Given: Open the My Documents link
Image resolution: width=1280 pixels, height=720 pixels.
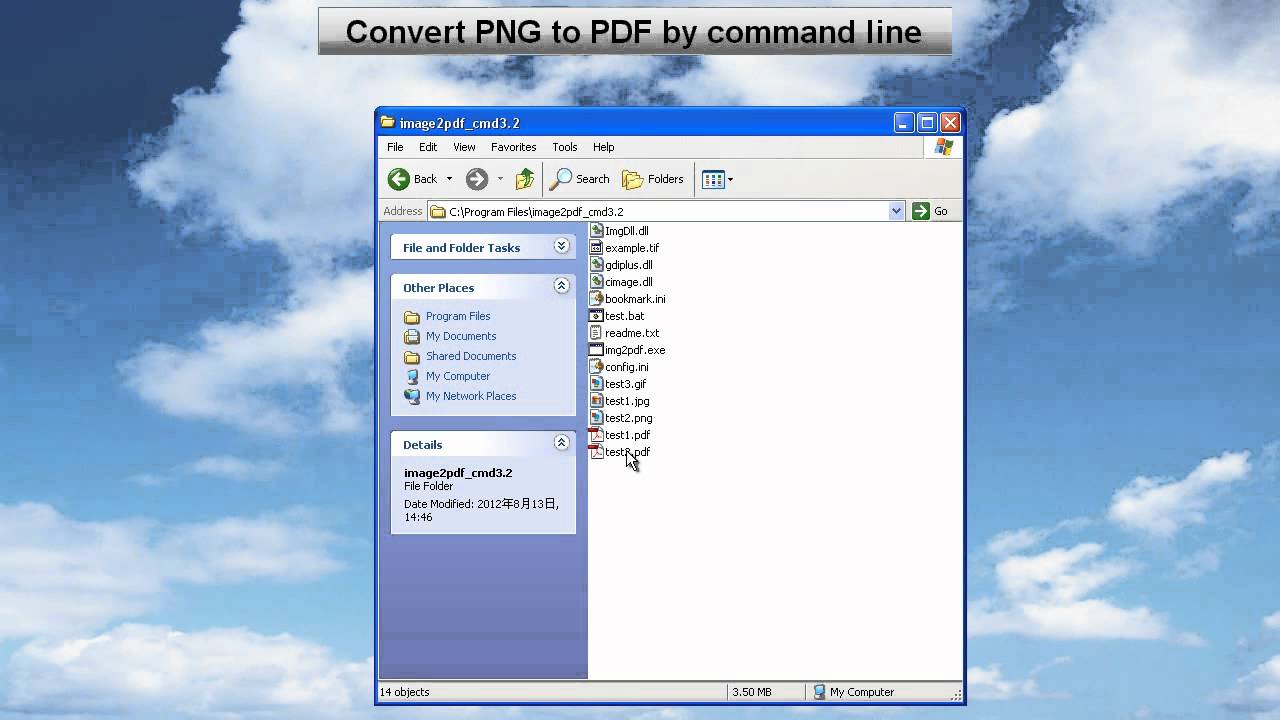Looking at the screenshot, I should 461,336.
